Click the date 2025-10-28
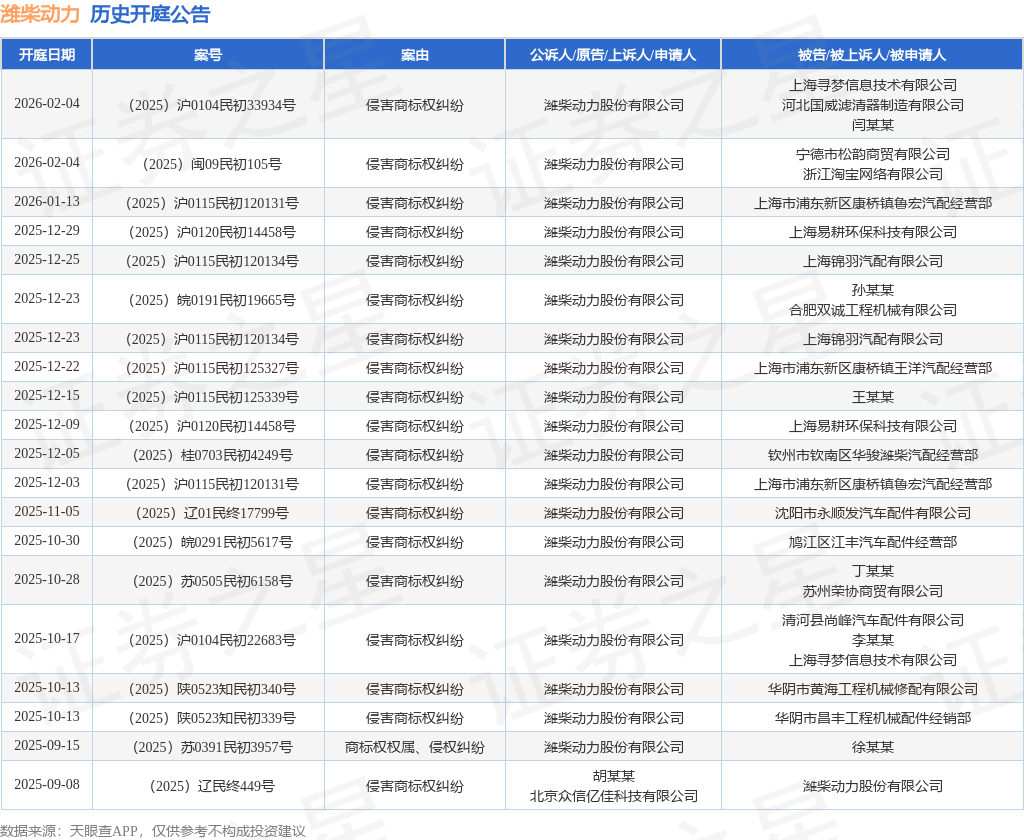The height and width of the screenshot is (840, 1024). 47,579
